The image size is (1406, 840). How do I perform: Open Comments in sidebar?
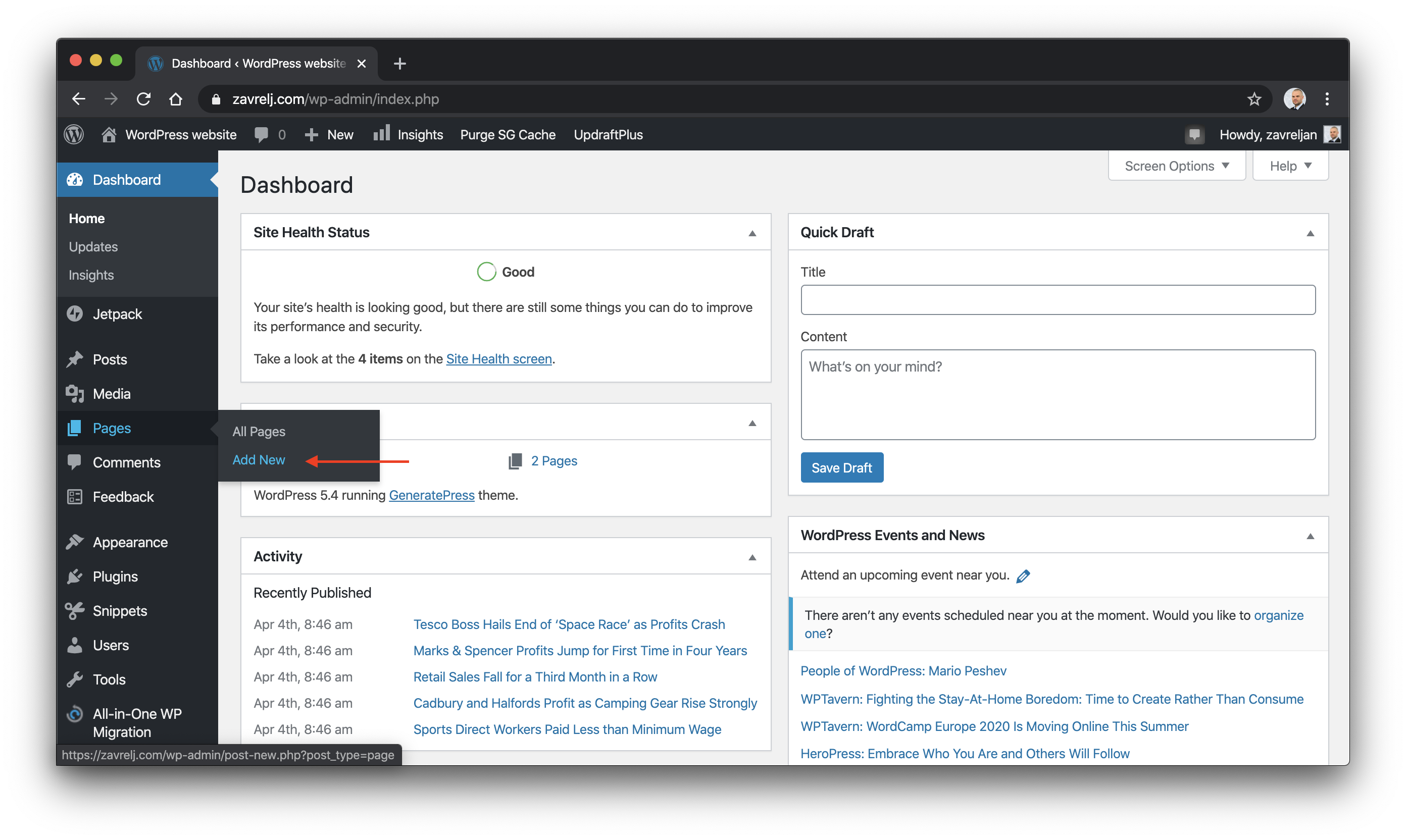(x=137, y=462)
